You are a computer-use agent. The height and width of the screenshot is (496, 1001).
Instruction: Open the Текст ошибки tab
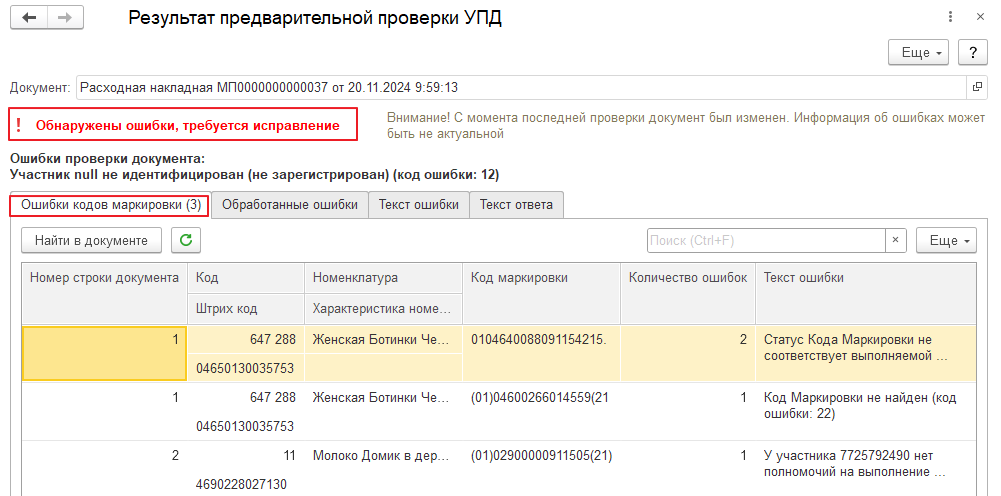point(419,204)
